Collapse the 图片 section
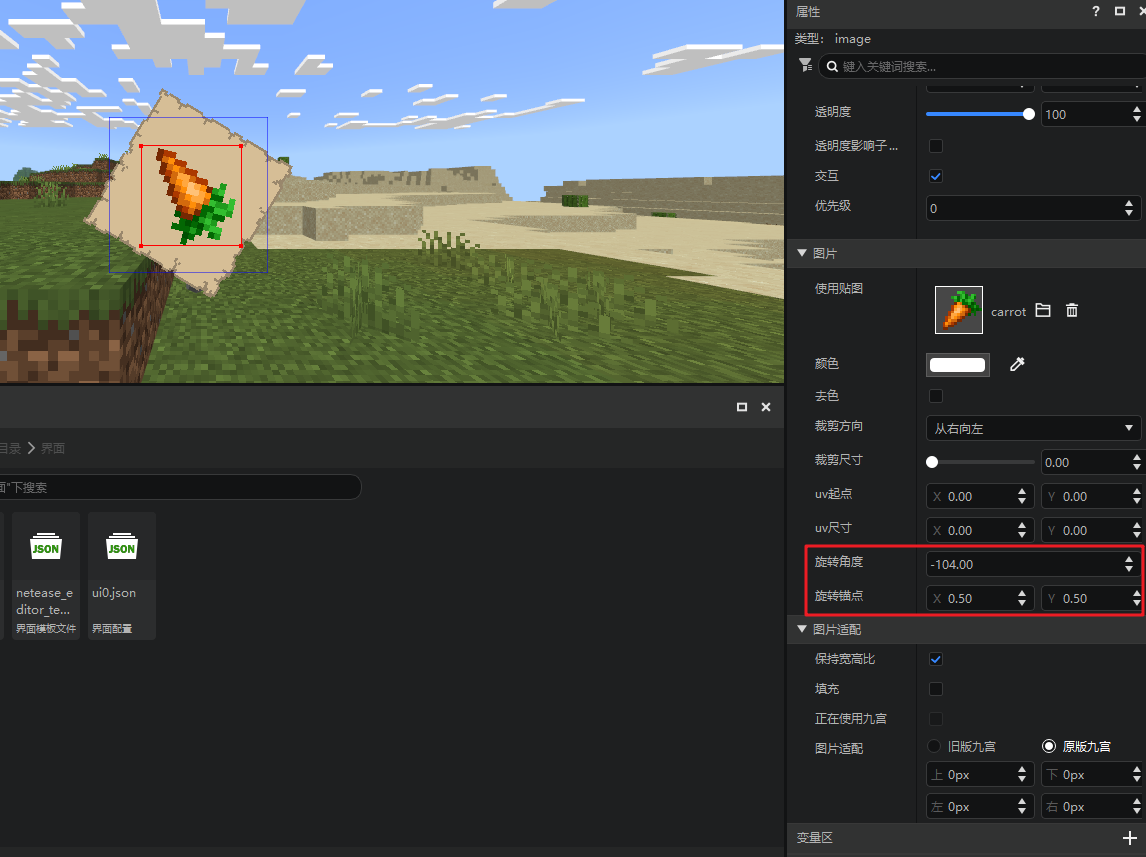 (x=802, y=253)
